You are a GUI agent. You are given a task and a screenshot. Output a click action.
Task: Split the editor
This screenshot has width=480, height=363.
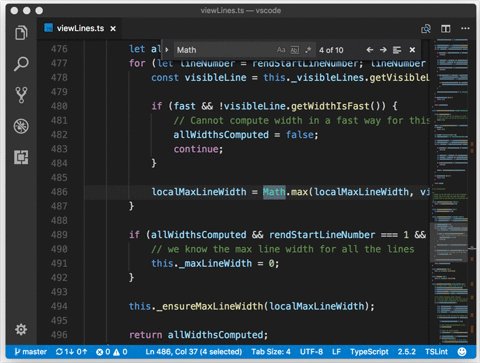point(446,29)
